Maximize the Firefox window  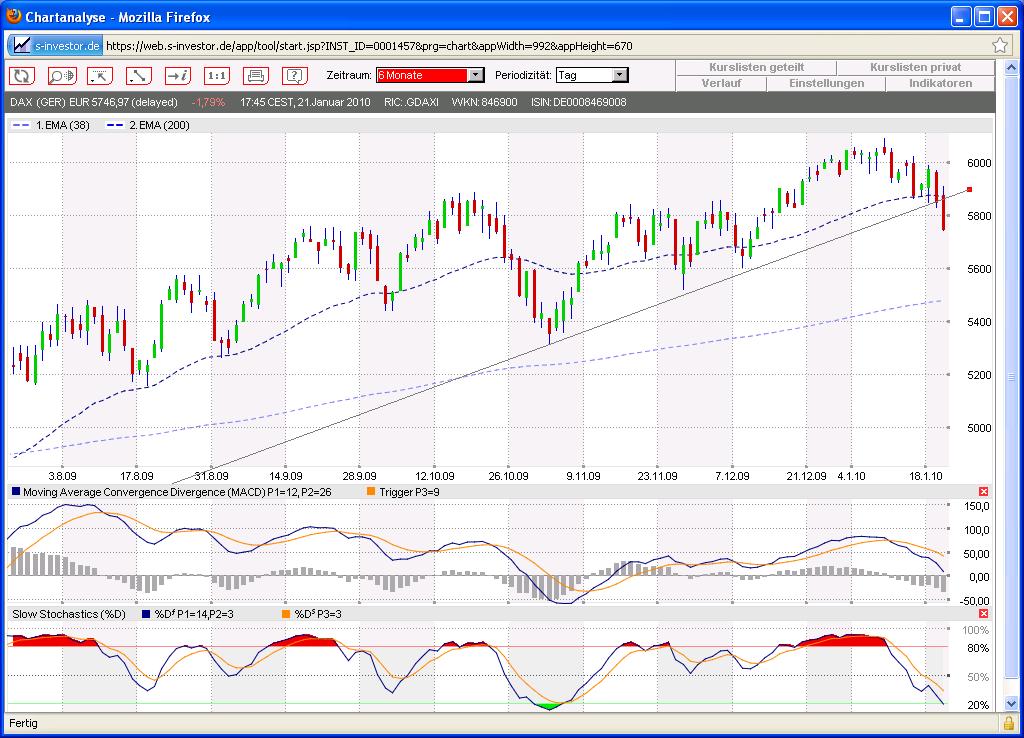tap(984, 16)
